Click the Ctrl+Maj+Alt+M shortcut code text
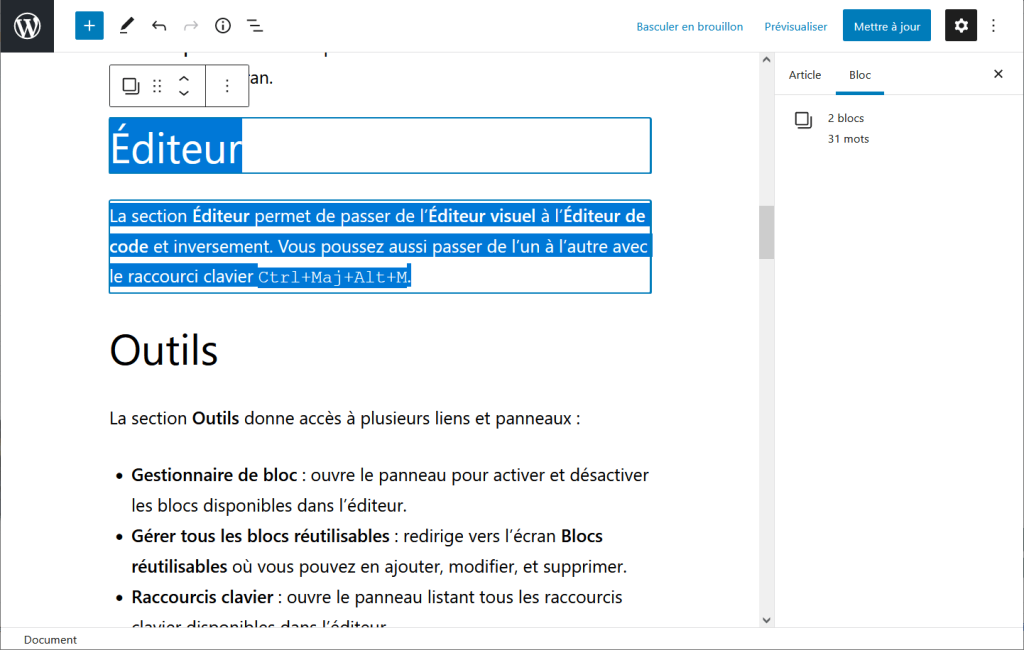The height and width of the screenshot is (650, 1024). 332,277
